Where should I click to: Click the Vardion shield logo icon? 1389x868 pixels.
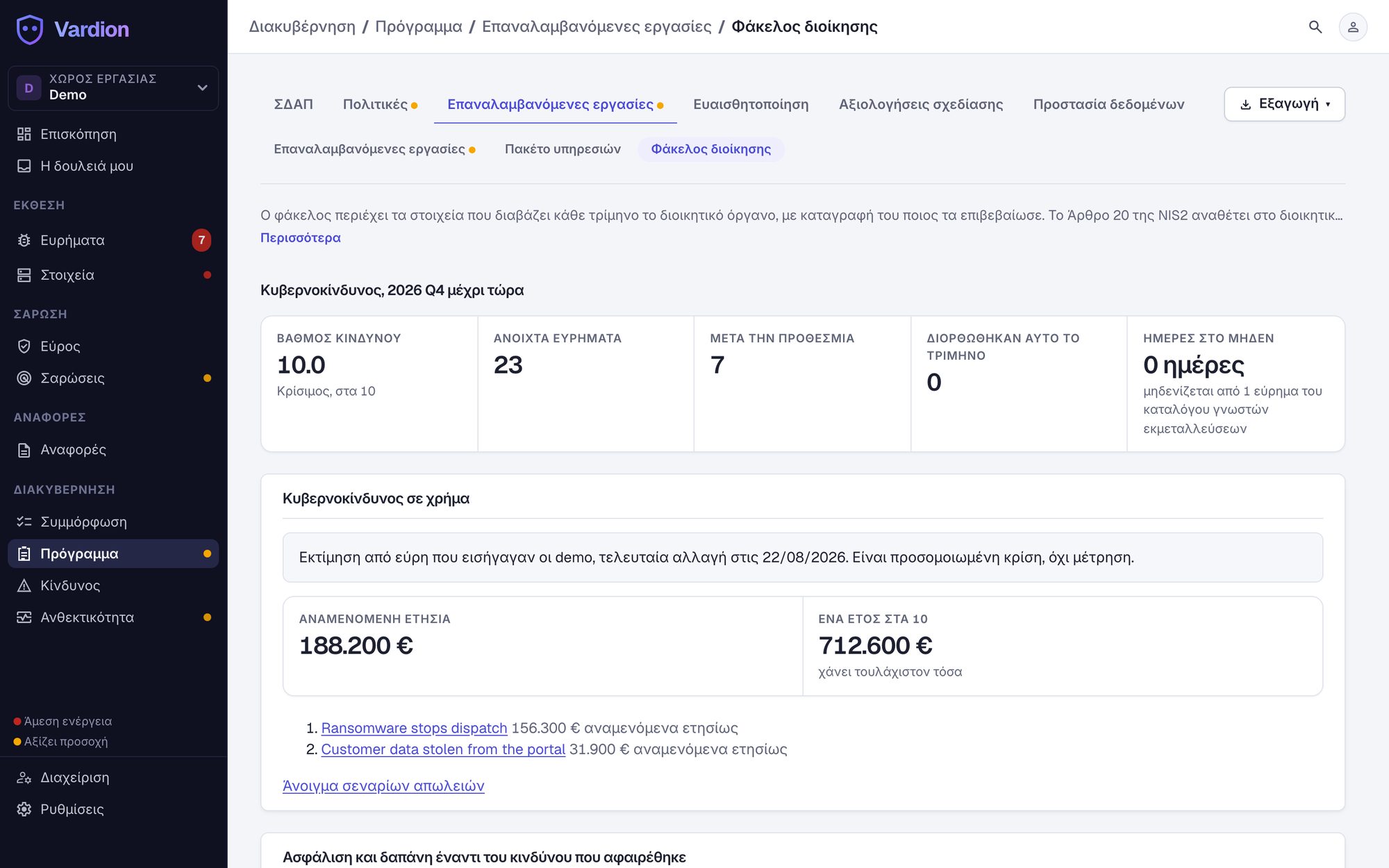(x=30, y=29)
